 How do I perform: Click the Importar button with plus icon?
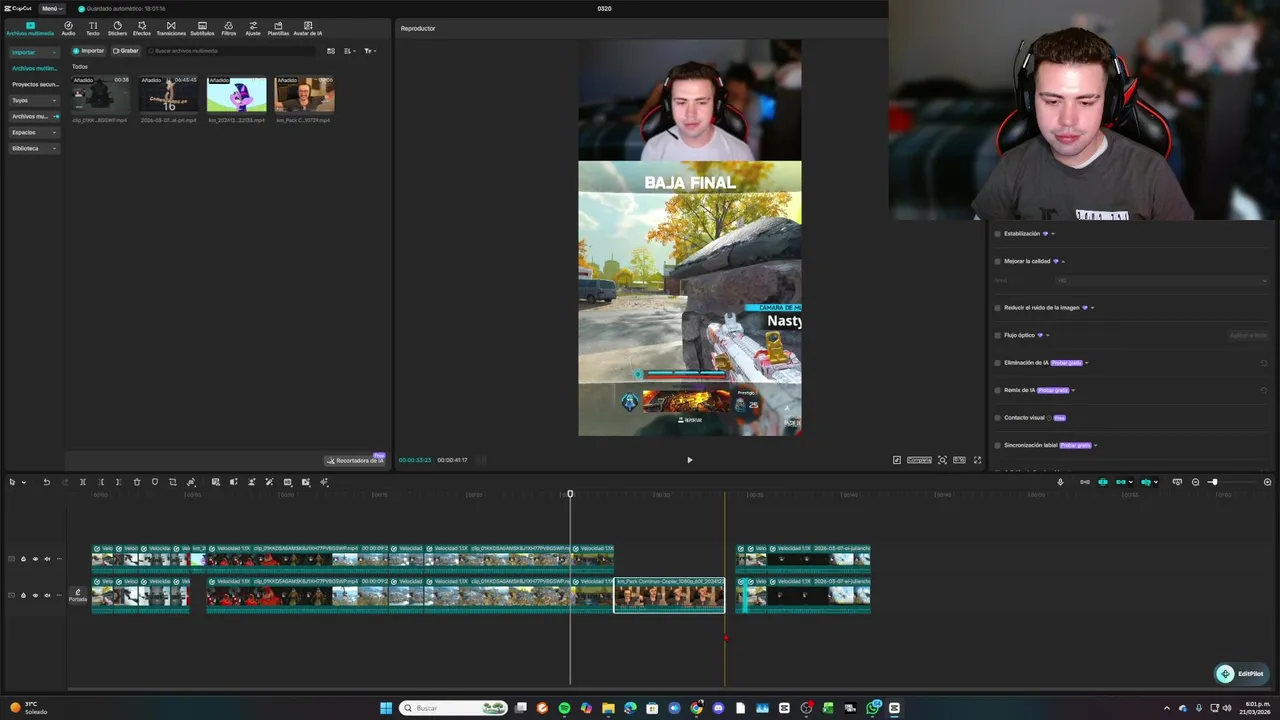tap(88, 51)
